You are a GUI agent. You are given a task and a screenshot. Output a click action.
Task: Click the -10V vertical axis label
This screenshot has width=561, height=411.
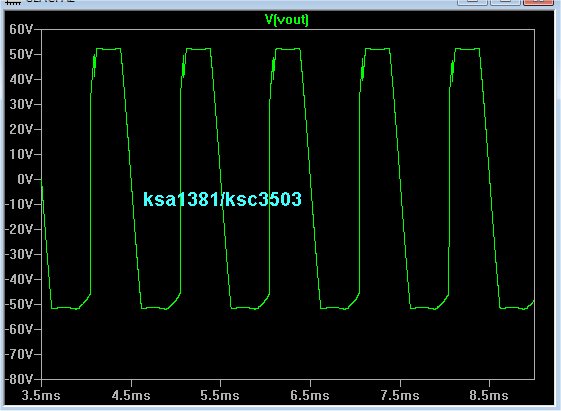pos(19,204)
